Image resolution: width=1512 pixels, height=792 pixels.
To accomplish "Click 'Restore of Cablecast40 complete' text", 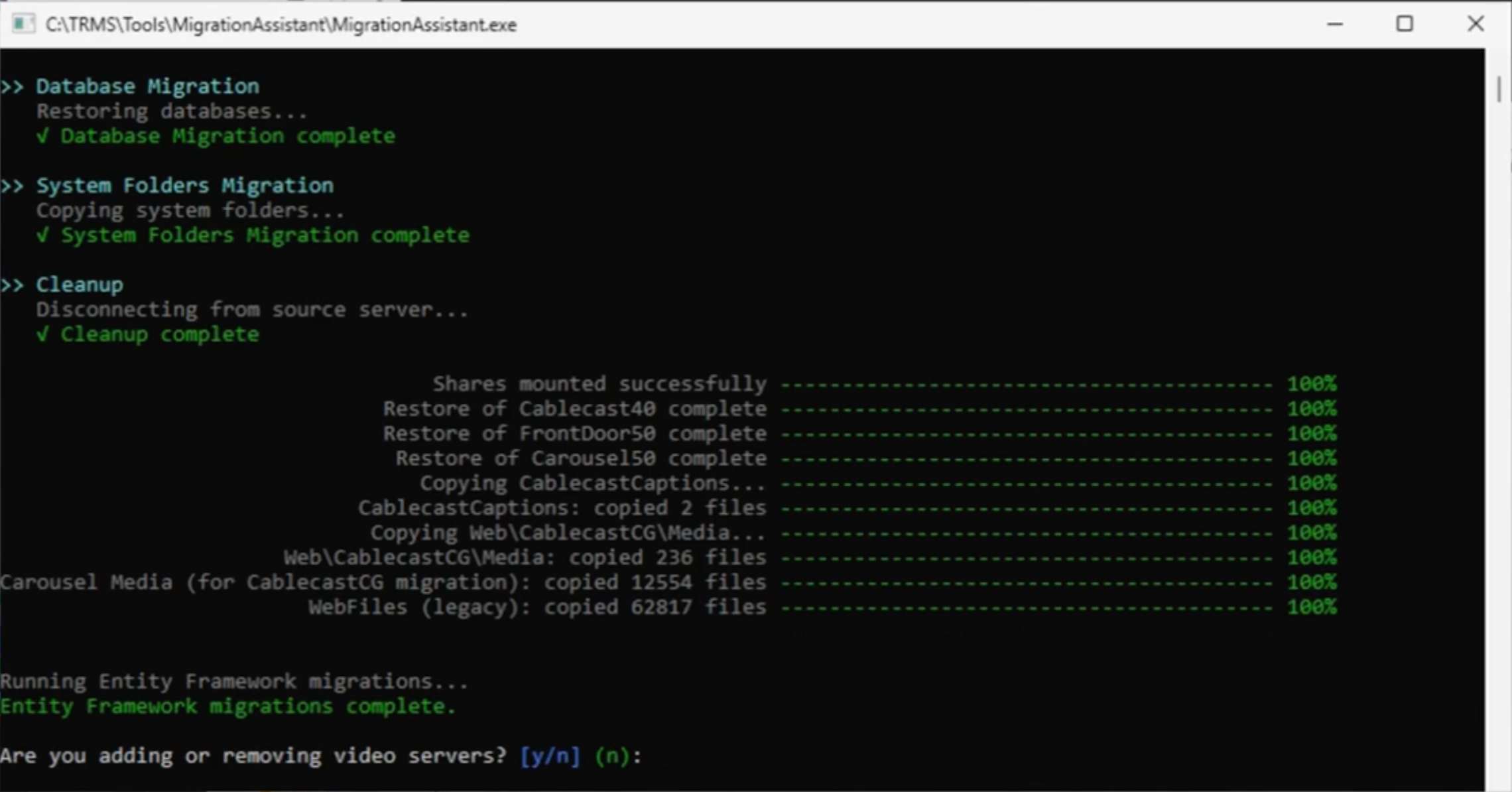I will (x=574, y=409).
